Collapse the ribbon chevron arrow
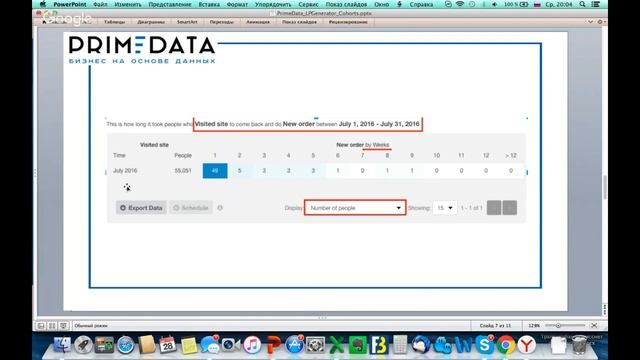 (590, 22)
